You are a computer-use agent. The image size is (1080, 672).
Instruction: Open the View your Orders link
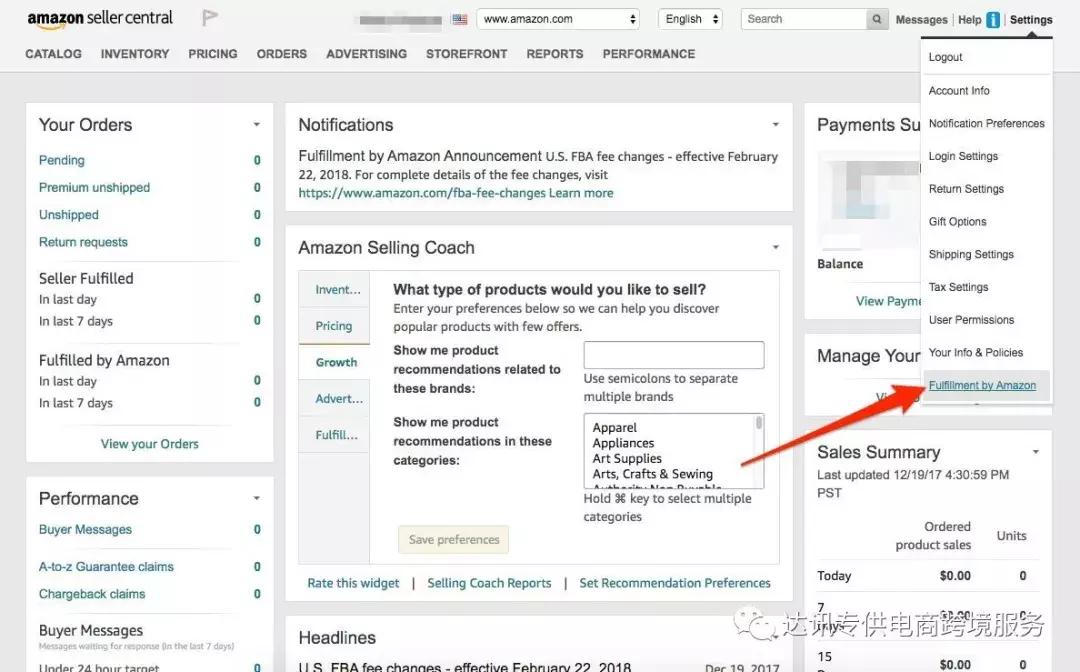150,444
